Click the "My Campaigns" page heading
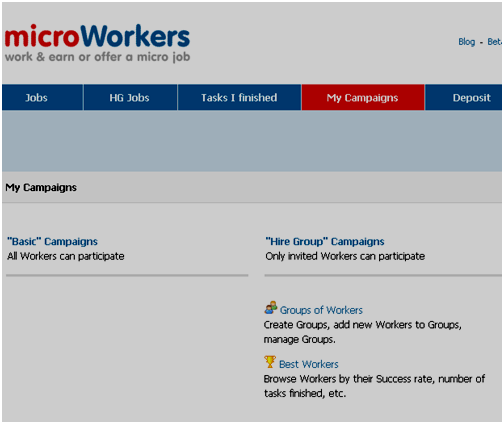Viewport: 504px width, 424px height. point(41,187)
